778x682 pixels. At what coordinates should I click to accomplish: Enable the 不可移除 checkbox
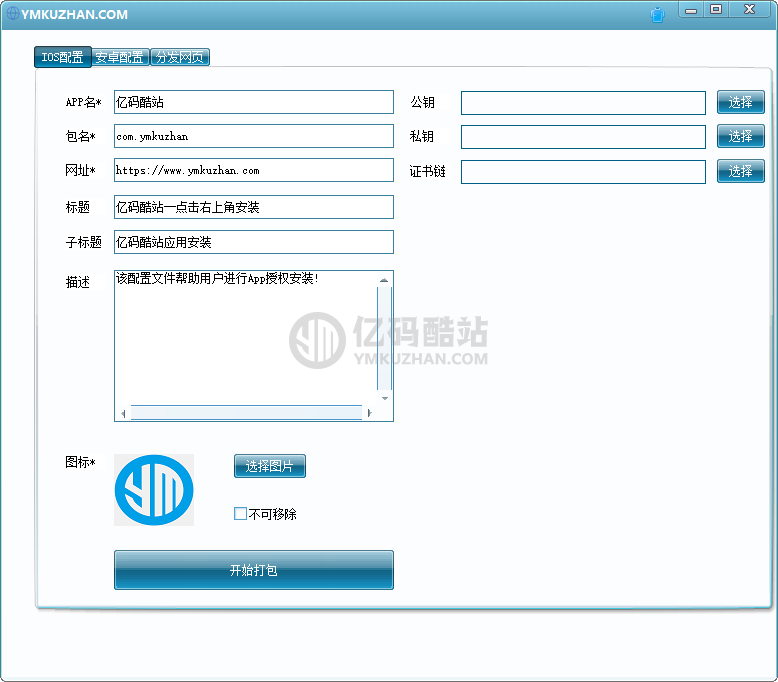coord(240,513)
